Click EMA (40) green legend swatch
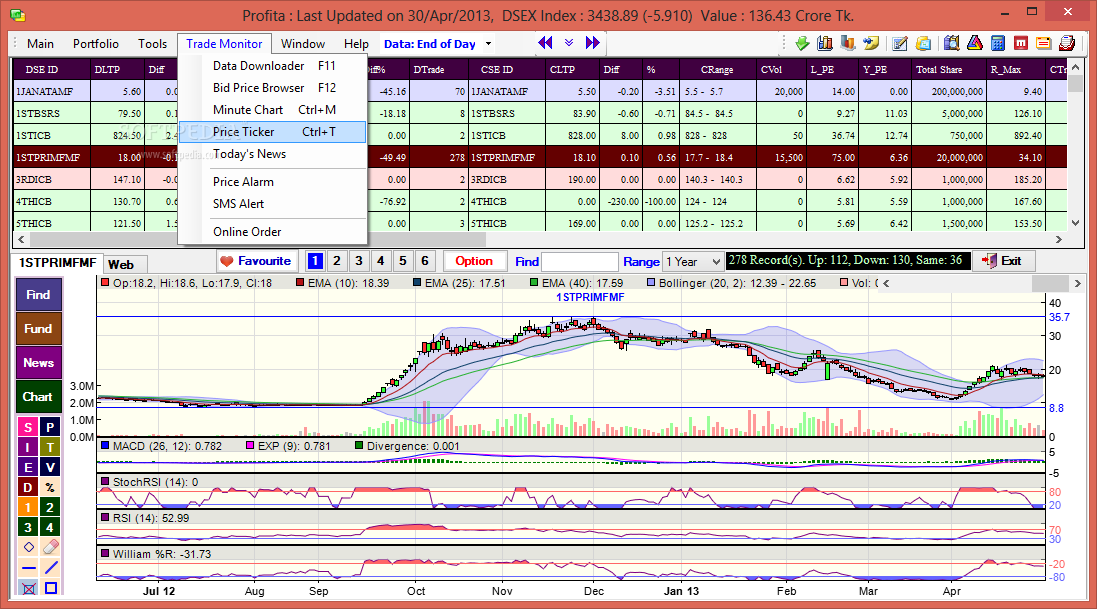The width and height of the screenshot is (1097, 609). point(535,284)
